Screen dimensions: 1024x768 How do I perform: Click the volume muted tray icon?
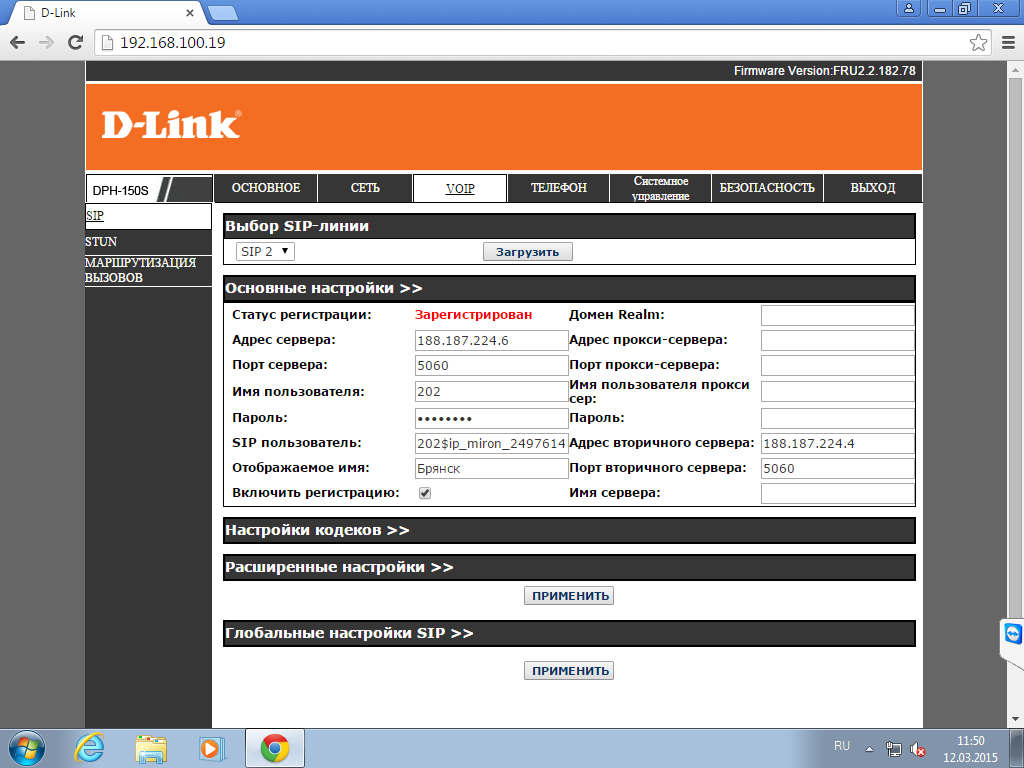click(918, 749)
